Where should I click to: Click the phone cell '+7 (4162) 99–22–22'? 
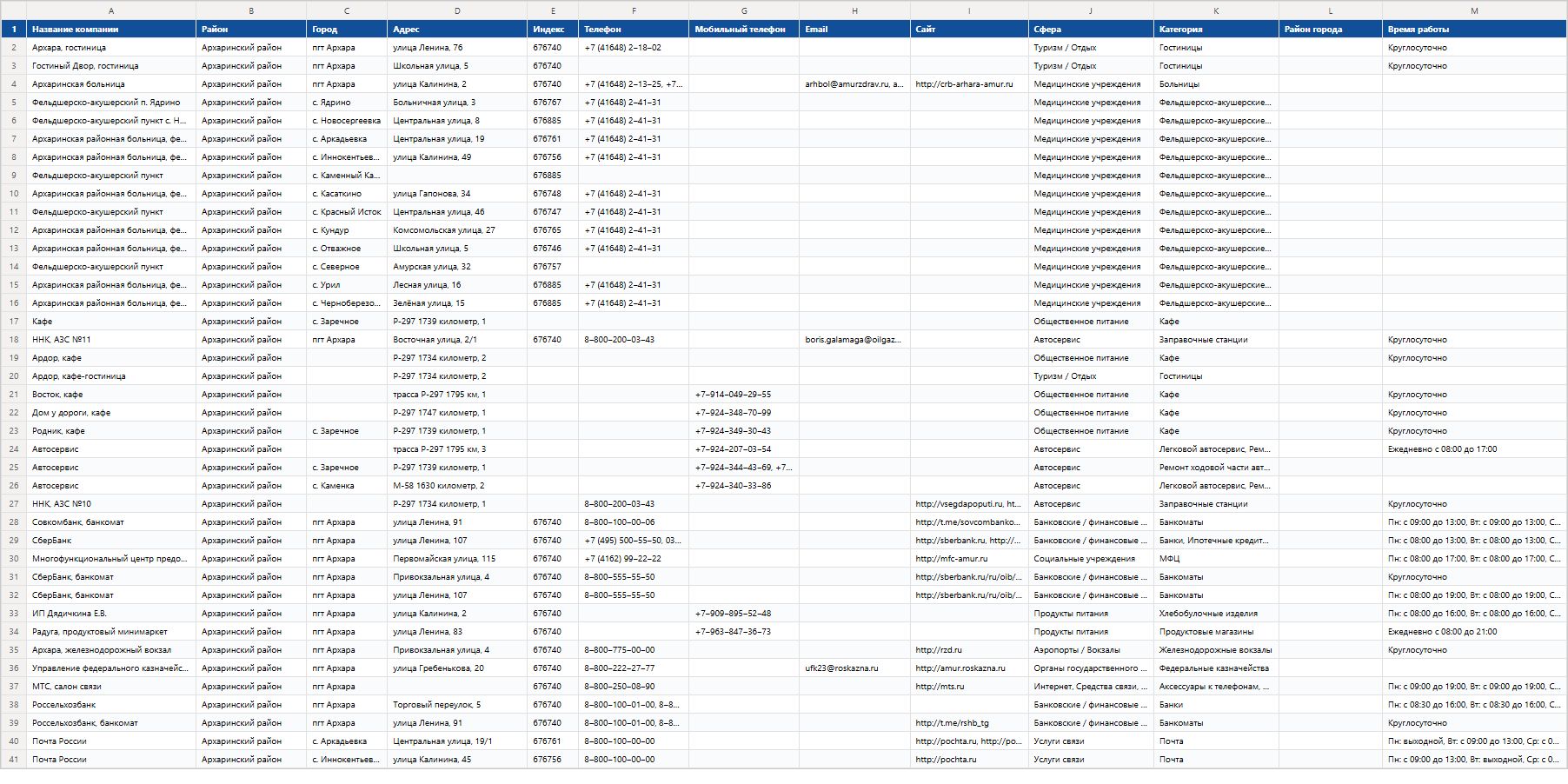pos(634,559)
